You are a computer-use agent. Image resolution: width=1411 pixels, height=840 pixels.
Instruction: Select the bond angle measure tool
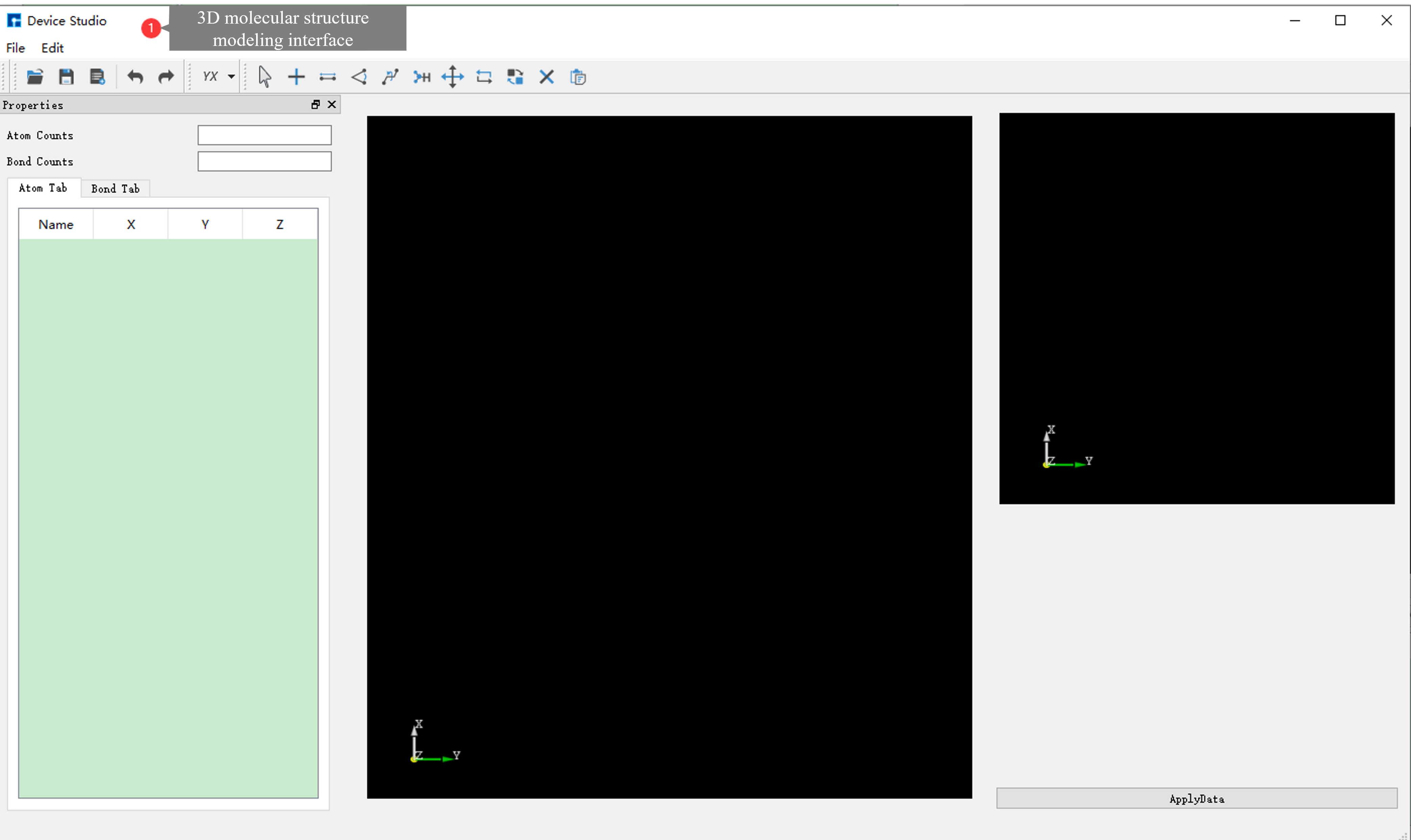click(x=359, y=76)
